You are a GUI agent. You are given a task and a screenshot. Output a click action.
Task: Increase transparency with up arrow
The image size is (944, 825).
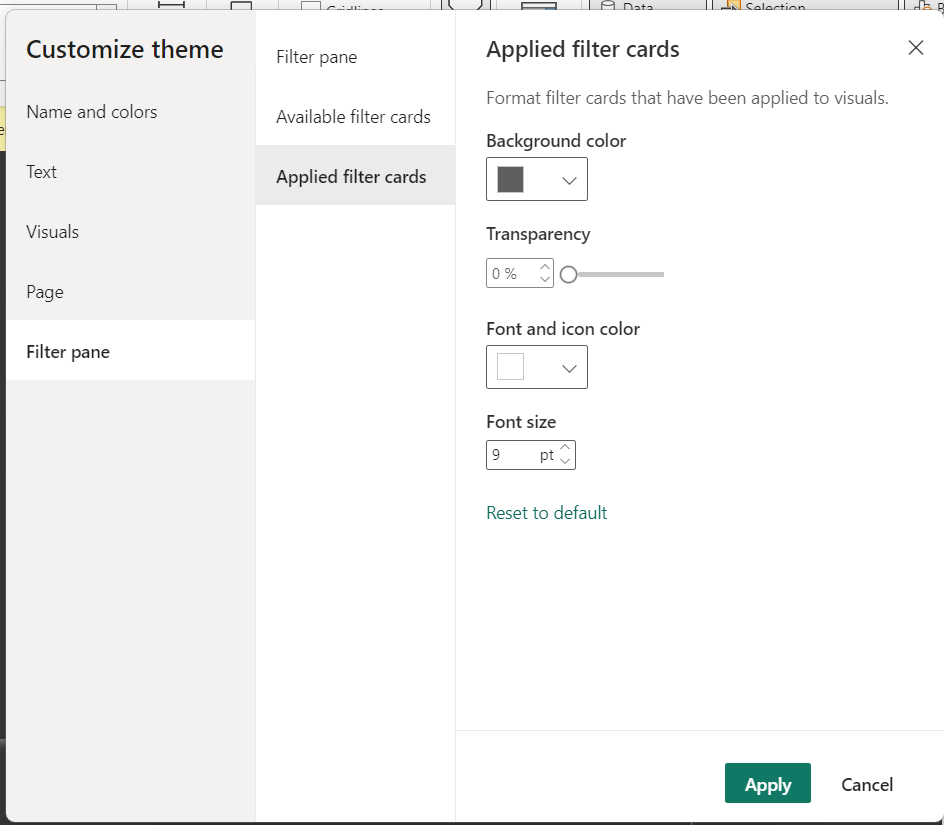point(545,267)
